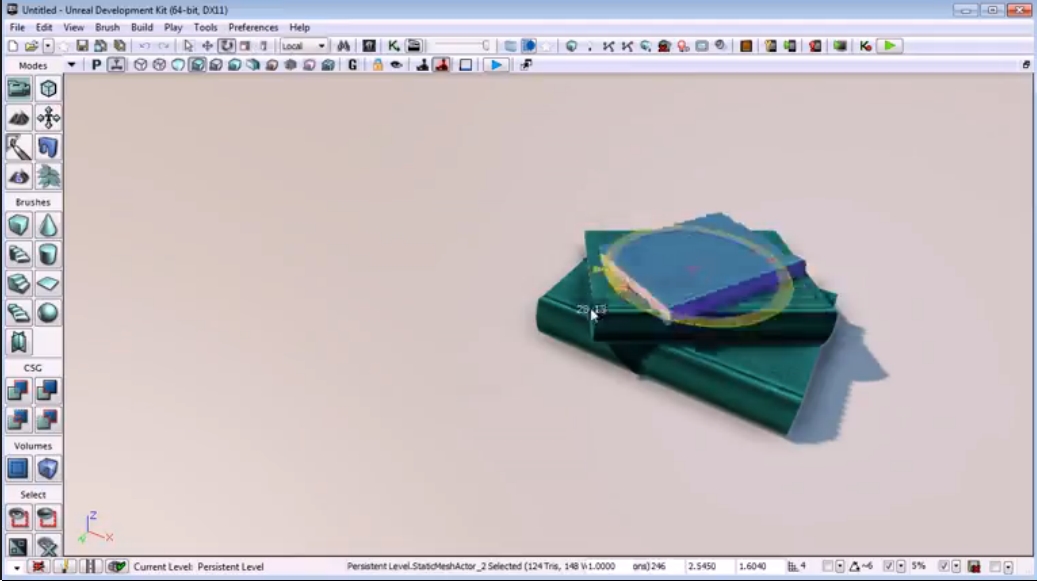The image size is (1037, 581).
Task: Toggle drag grid snapping checkbox
Action: click(827, 566)
